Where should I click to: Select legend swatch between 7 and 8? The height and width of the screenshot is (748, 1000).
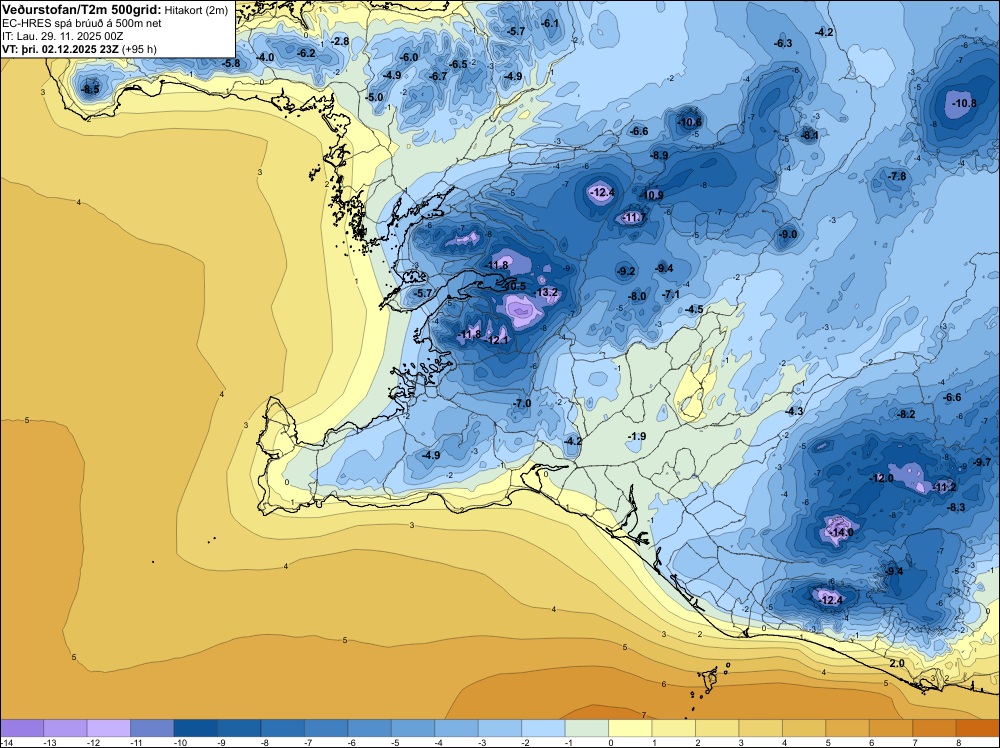click(x=934, y=728)
